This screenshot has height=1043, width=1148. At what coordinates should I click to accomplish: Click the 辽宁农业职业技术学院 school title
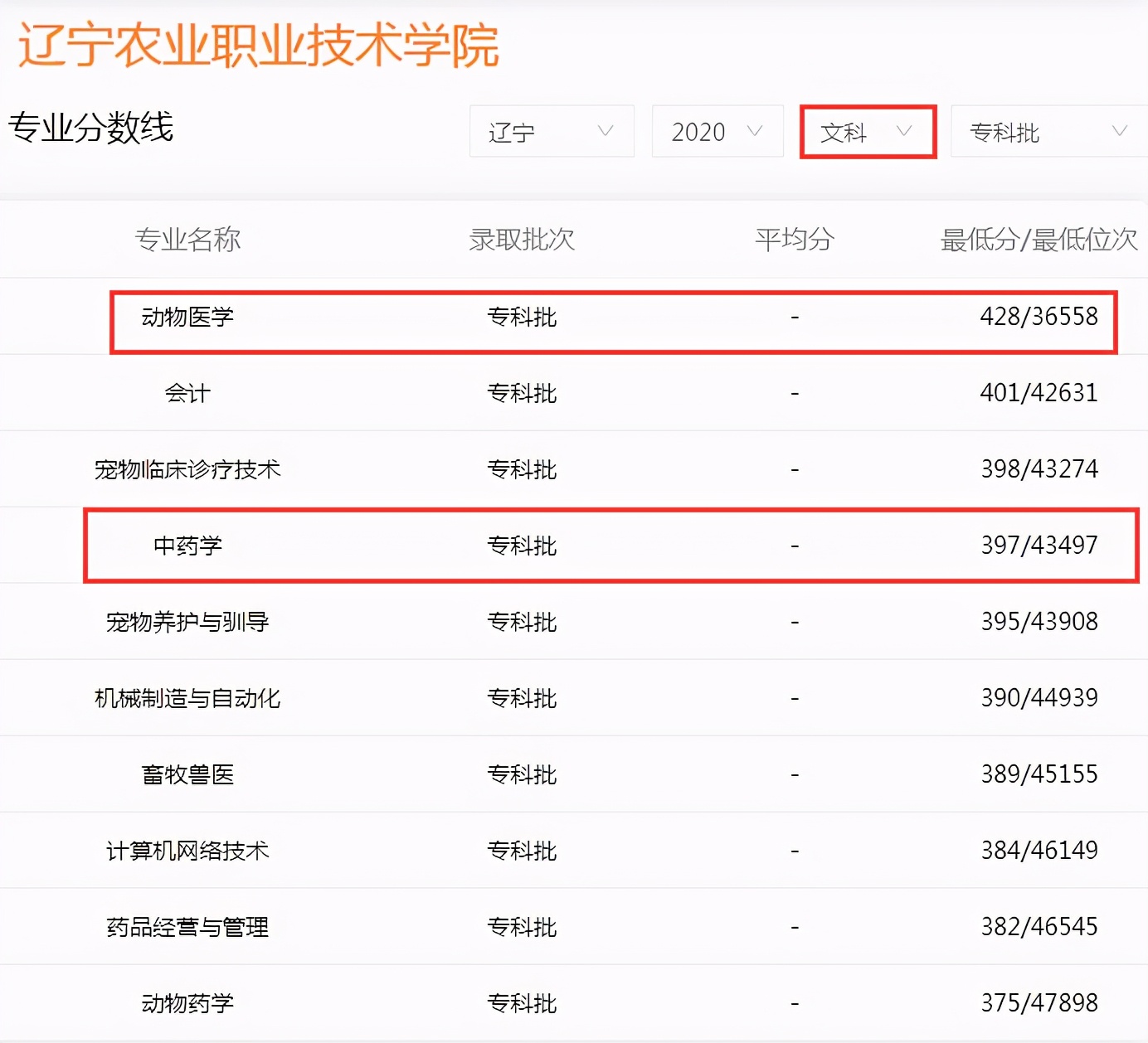click(257, 46)
